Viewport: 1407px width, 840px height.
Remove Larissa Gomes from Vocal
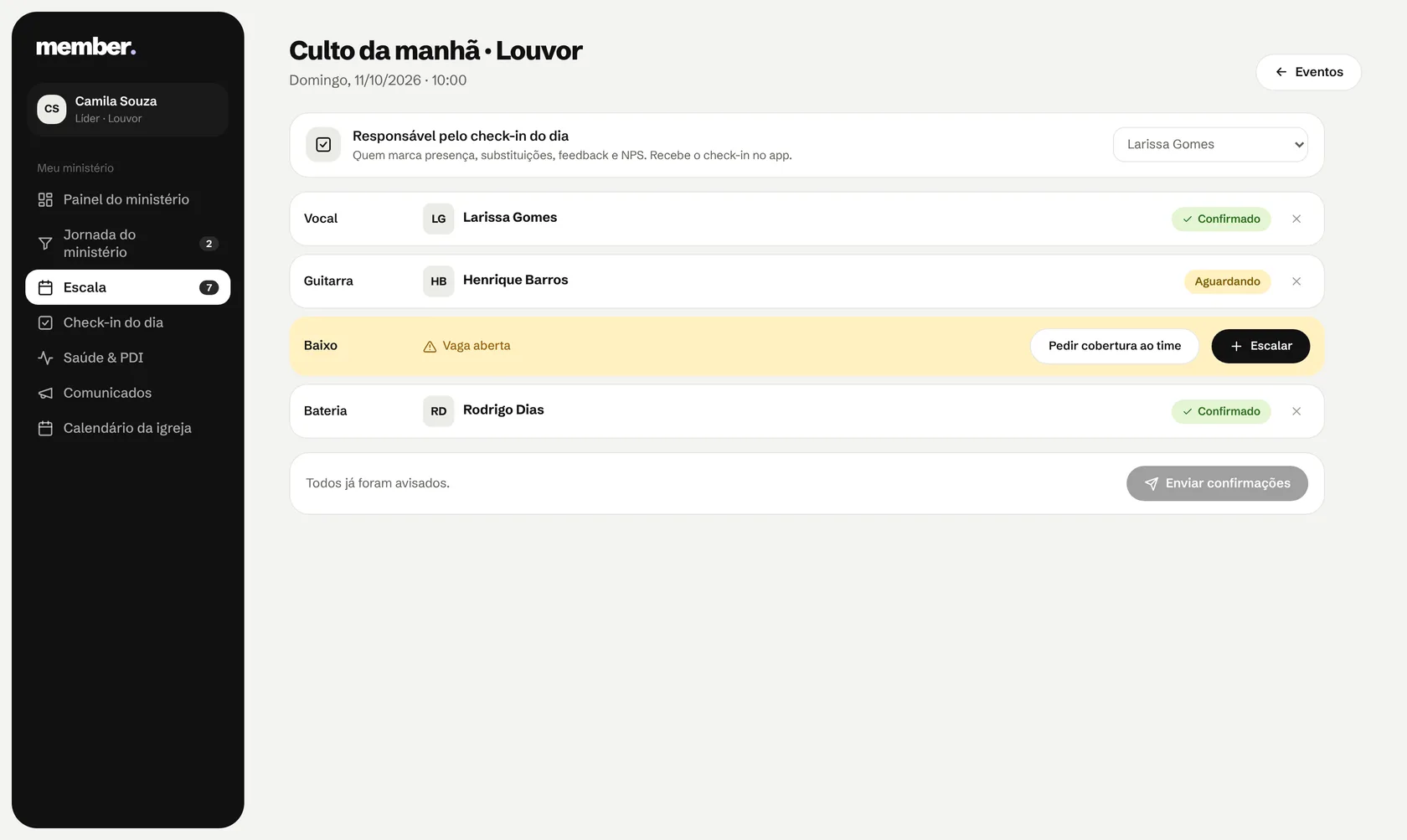pyautogui.click(x=1296, y=219)
